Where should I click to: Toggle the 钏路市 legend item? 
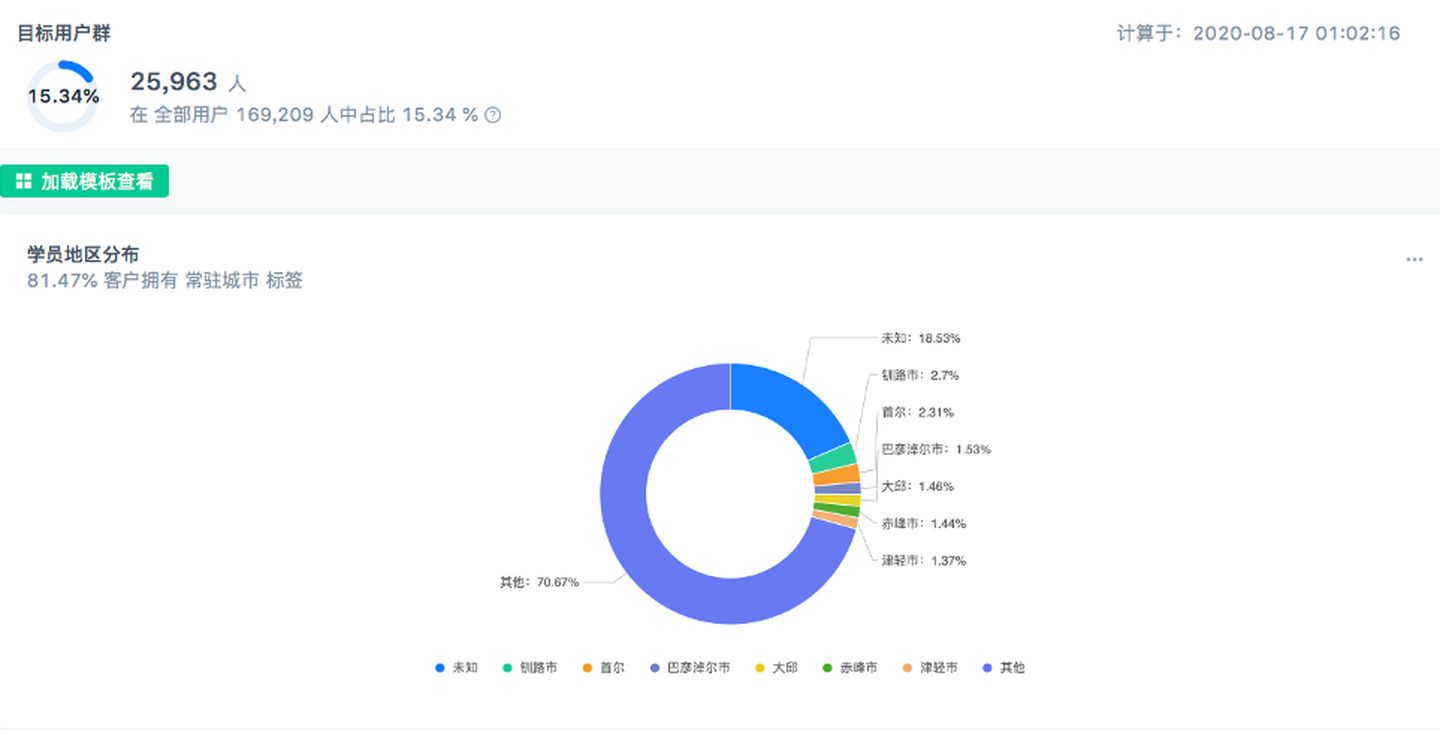pyautogui.click(x=530, y=667)
